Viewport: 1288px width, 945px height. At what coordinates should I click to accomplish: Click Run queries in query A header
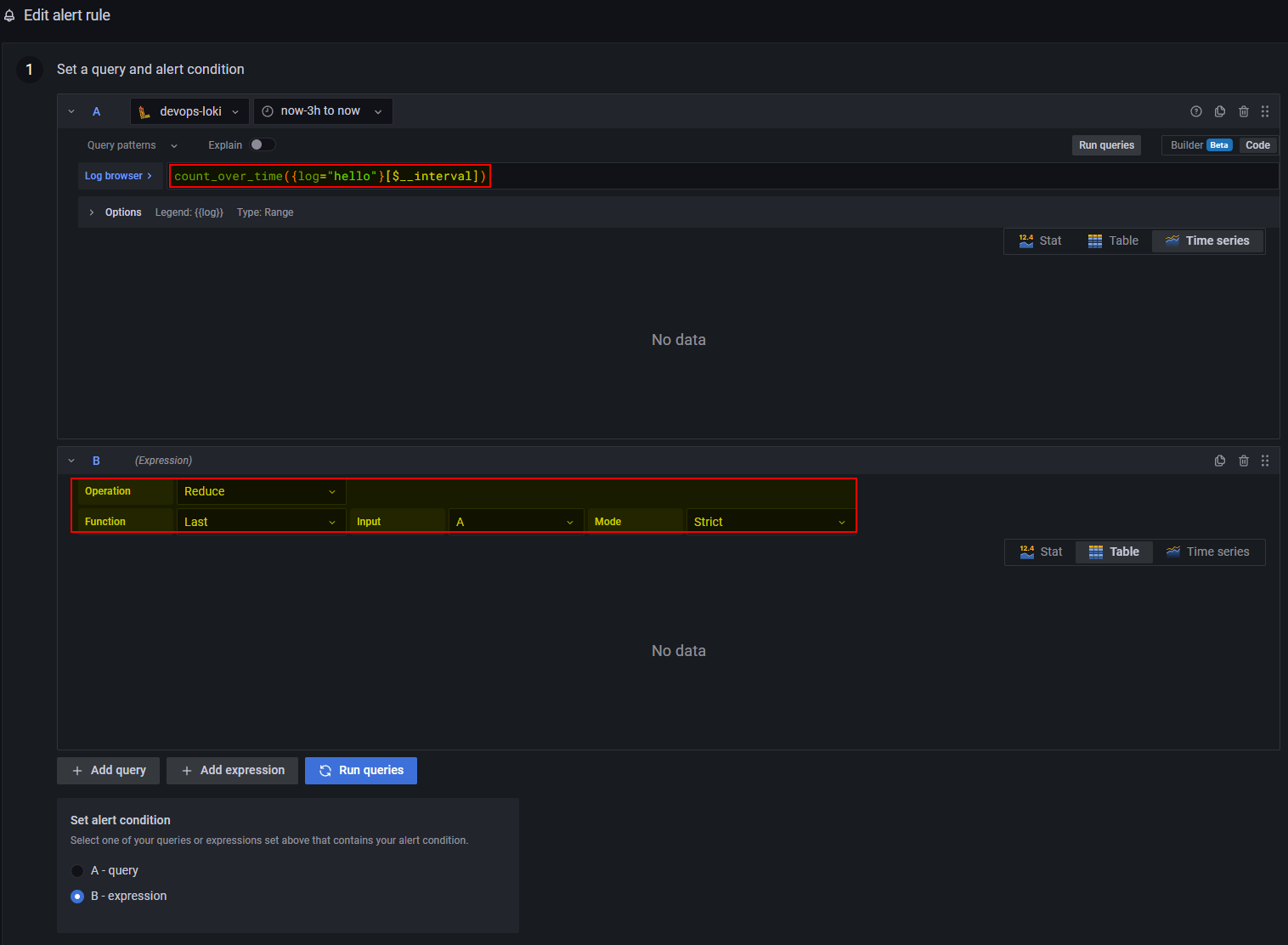pyautogui.click(x=1106, y=145)
